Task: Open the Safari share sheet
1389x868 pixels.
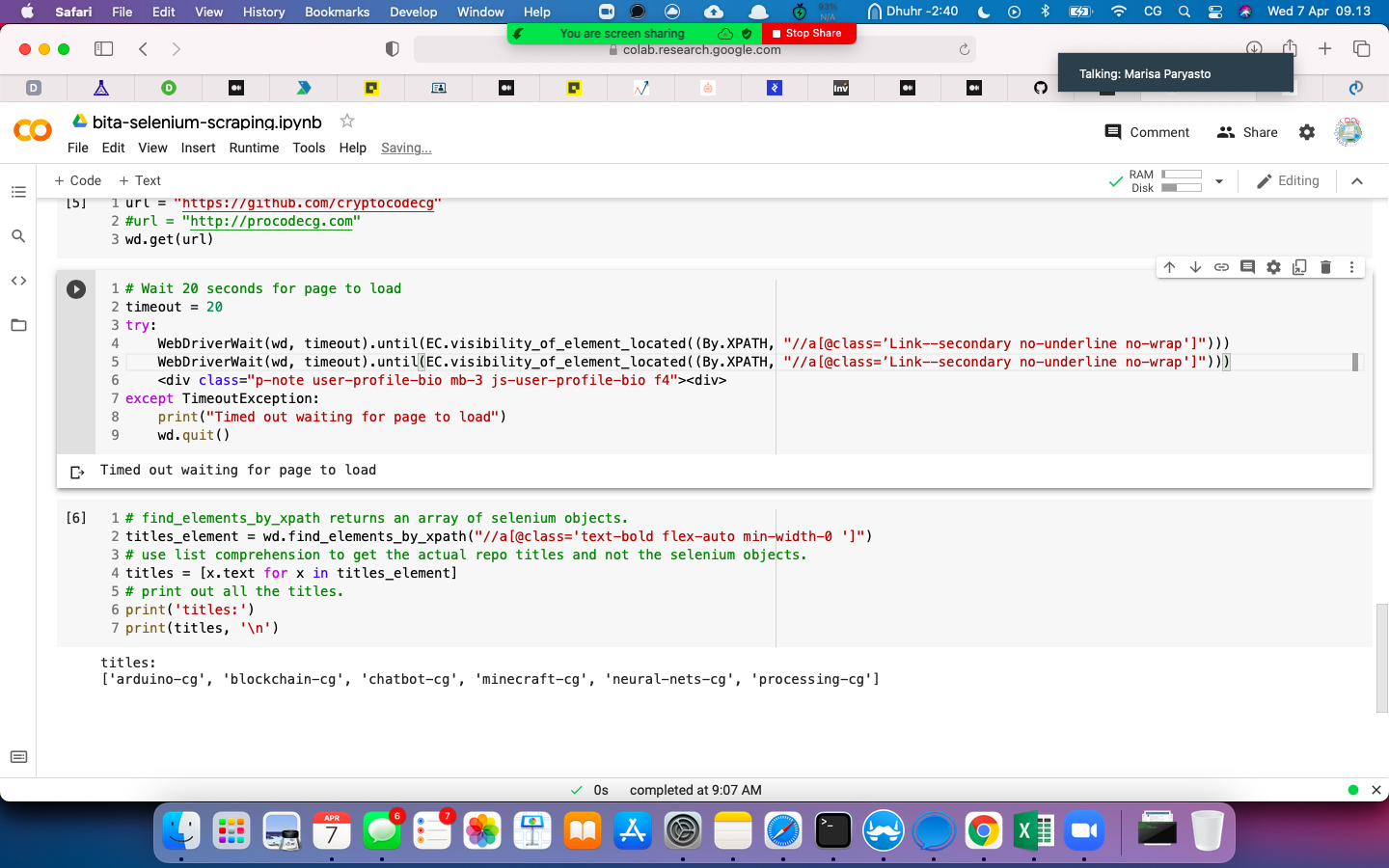Action: 1290,48
